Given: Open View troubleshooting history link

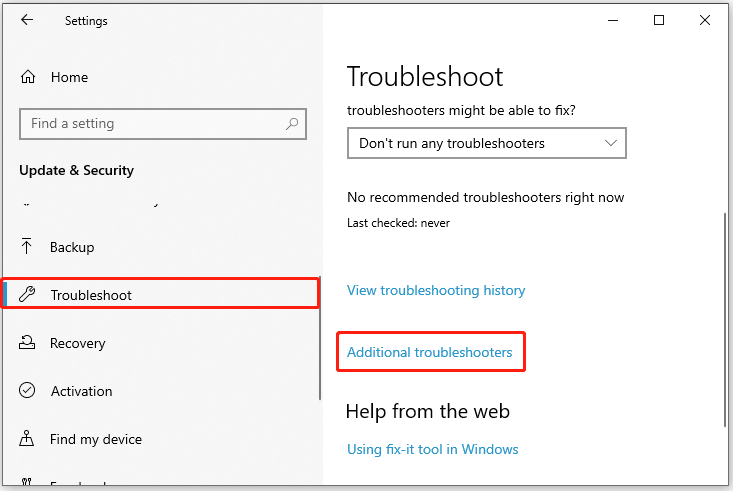Looking at the screenshot, I should coord(436,290).
